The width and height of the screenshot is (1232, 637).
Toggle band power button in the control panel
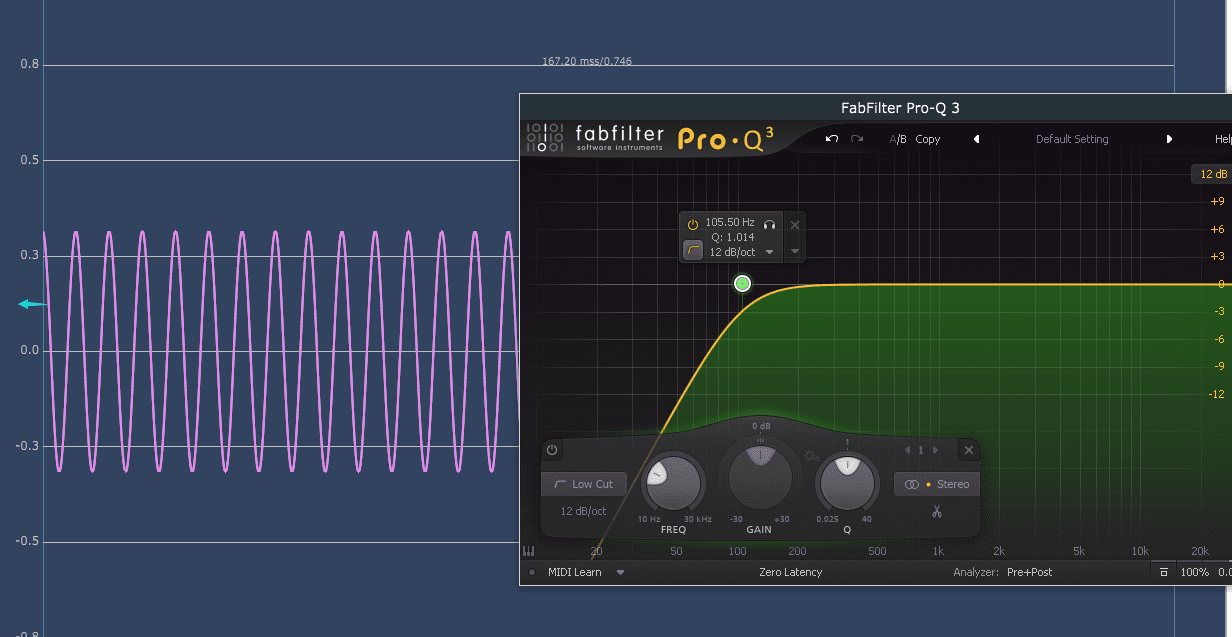click(552, 450)
